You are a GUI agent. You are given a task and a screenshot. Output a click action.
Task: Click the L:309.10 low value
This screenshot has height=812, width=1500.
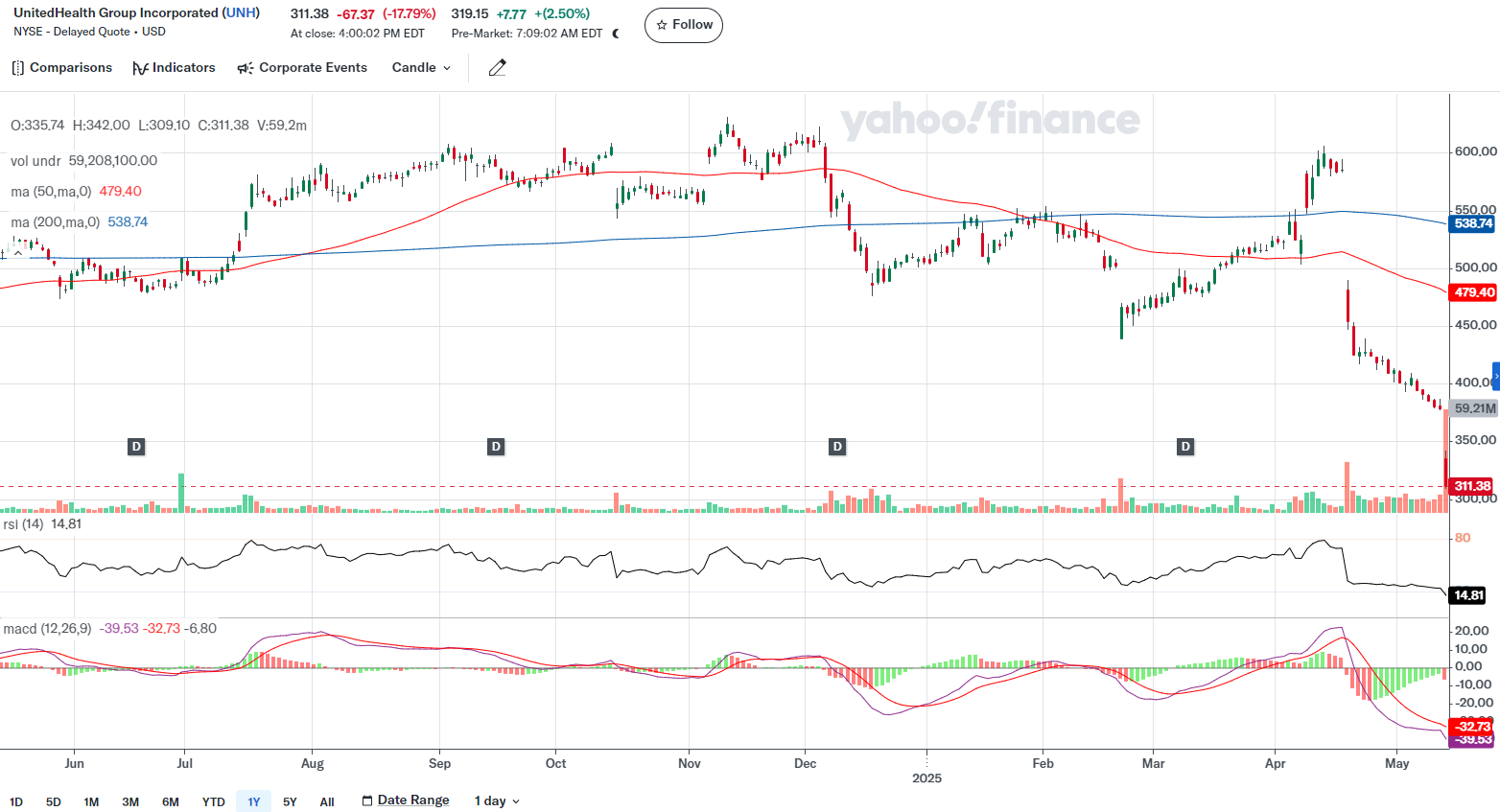pos(164,126)
